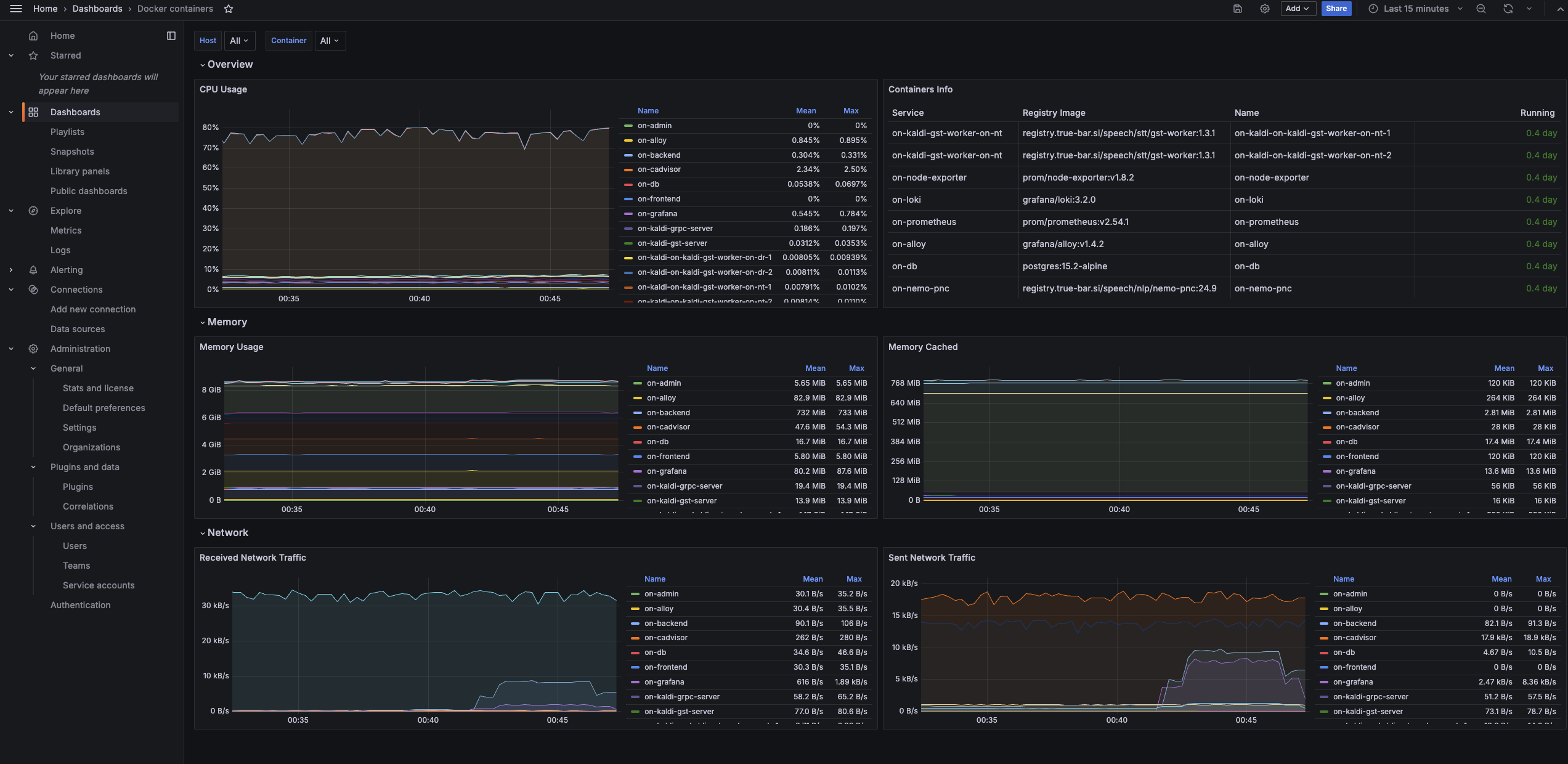Click the refresh dashboard icon
This screenshot has height=764, width=1568.
(x=1508, y=9)
